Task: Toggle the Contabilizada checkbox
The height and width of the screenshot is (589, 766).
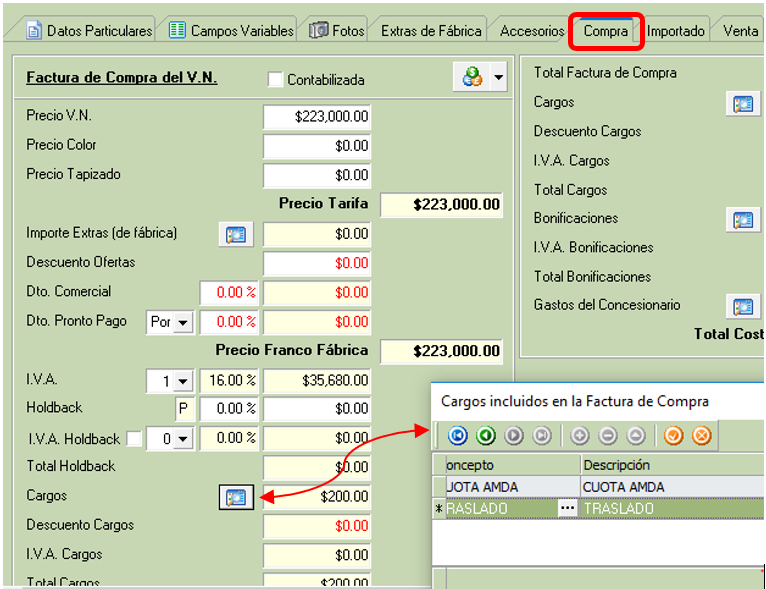Action: click(276, 80)
